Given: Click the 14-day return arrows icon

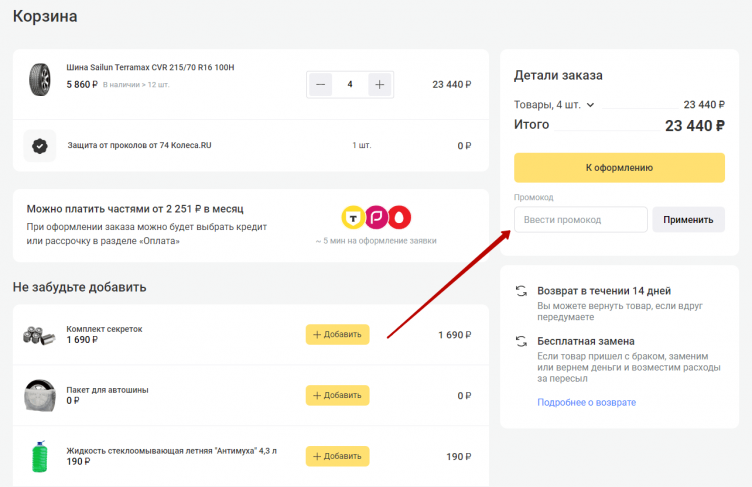Looking at the screenshot, I should click(521, 291).
